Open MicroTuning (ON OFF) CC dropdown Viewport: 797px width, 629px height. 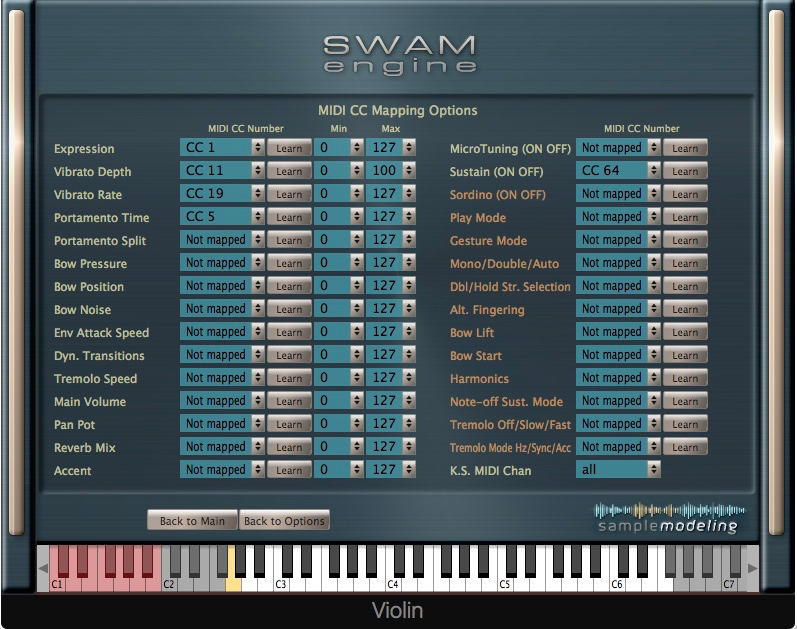pyautogui.click(x=618, y=148)
